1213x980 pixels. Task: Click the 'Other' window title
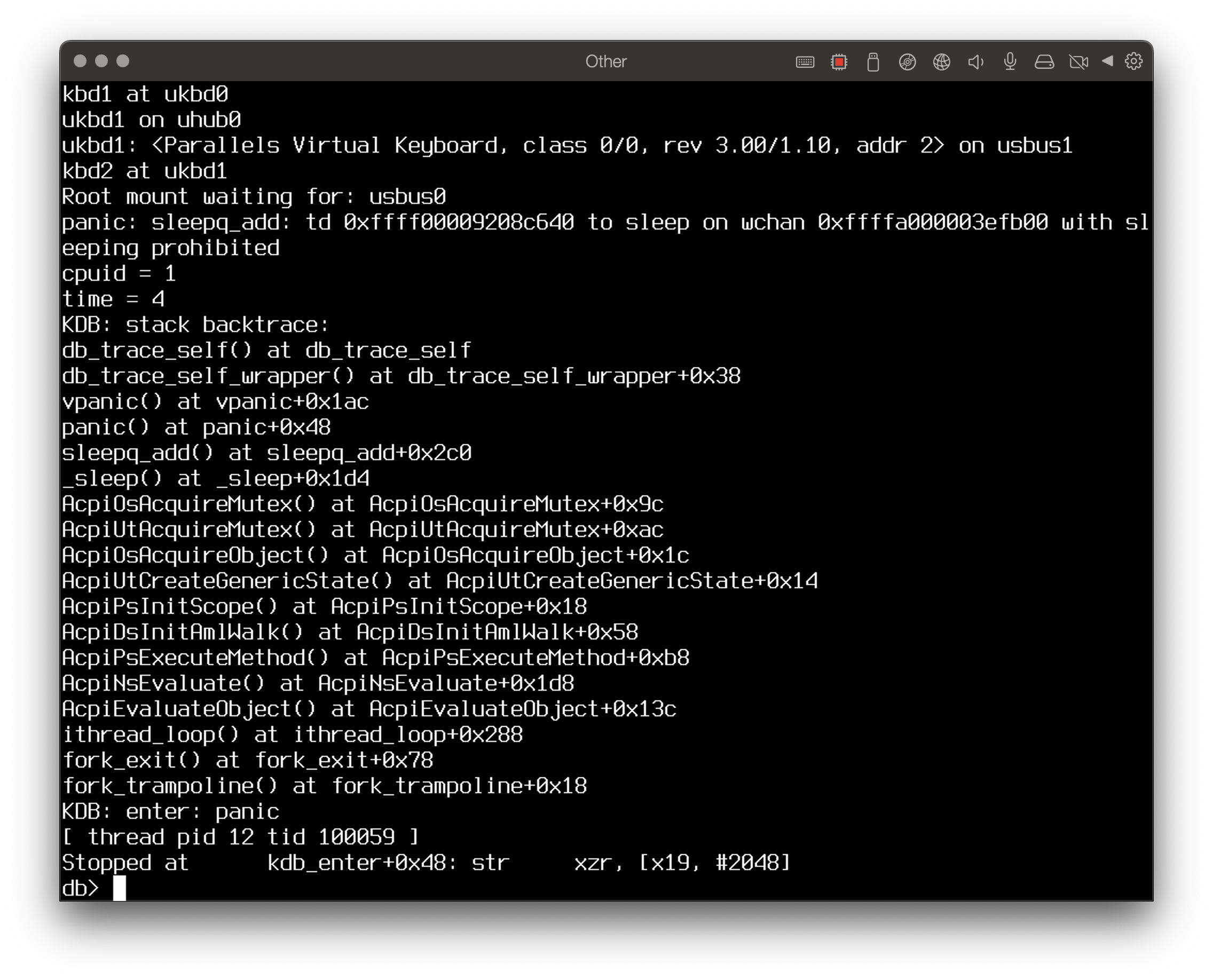[x=606, y=61]
